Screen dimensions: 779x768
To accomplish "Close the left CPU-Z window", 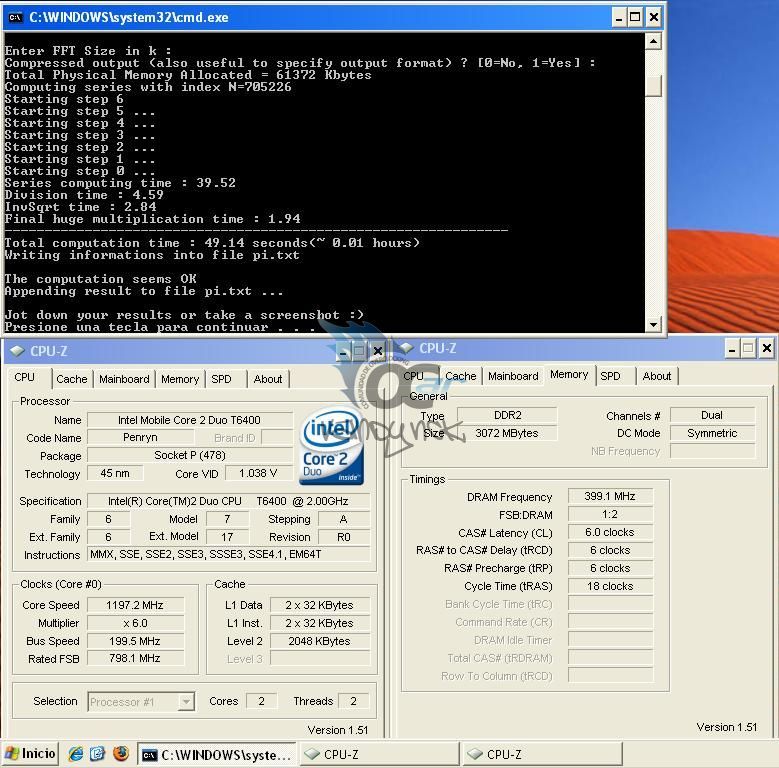I will [378, 351].
